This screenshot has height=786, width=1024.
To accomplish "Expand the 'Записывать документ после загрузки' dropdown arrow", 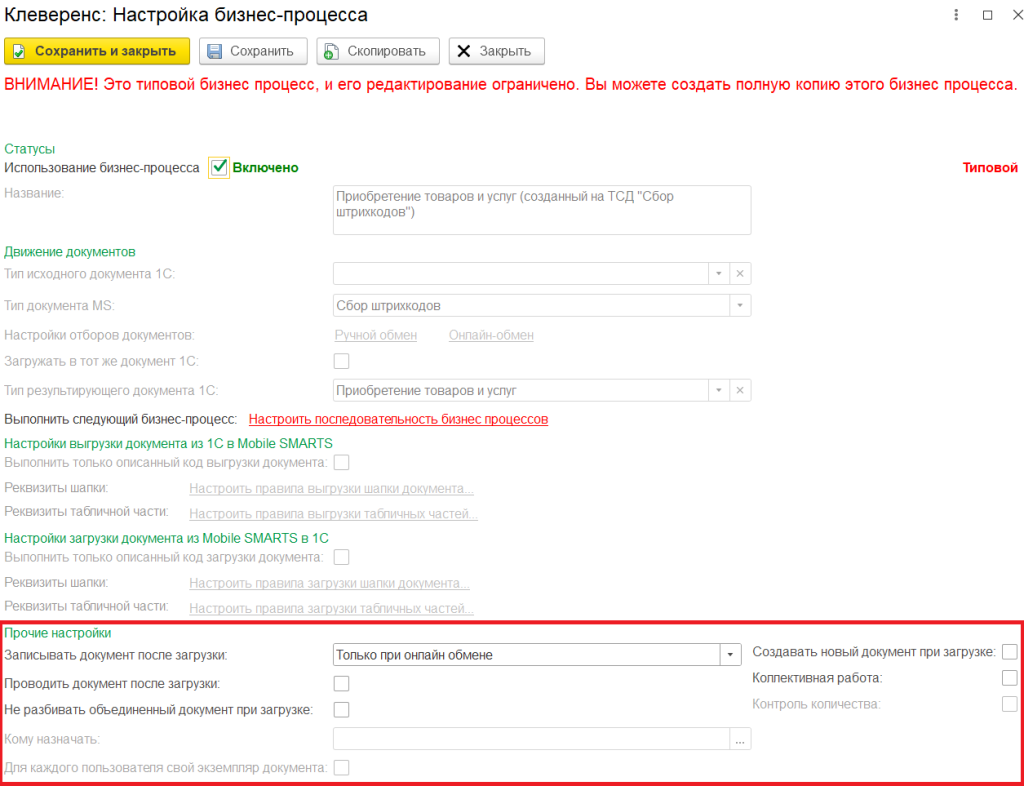I will coord(731,655).
